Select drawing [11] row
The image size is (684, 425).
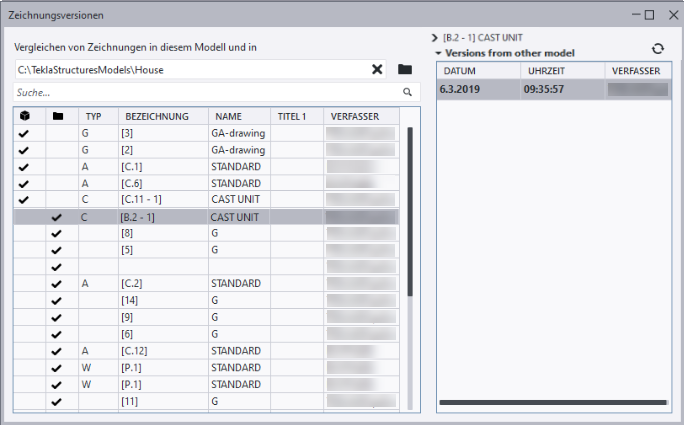coord(206,401)
